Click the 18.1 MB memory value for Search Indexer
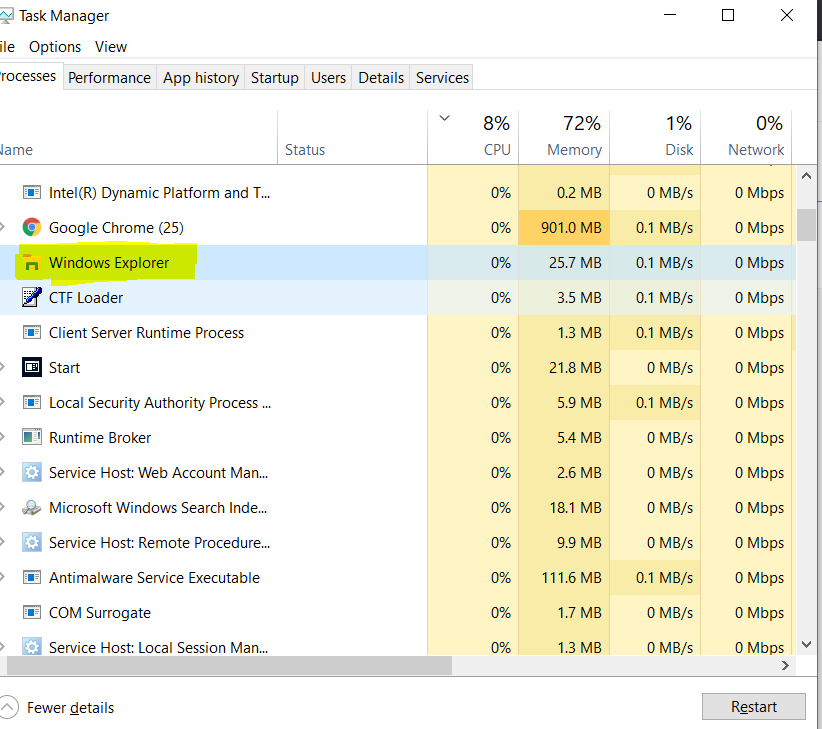 [575, 508]
